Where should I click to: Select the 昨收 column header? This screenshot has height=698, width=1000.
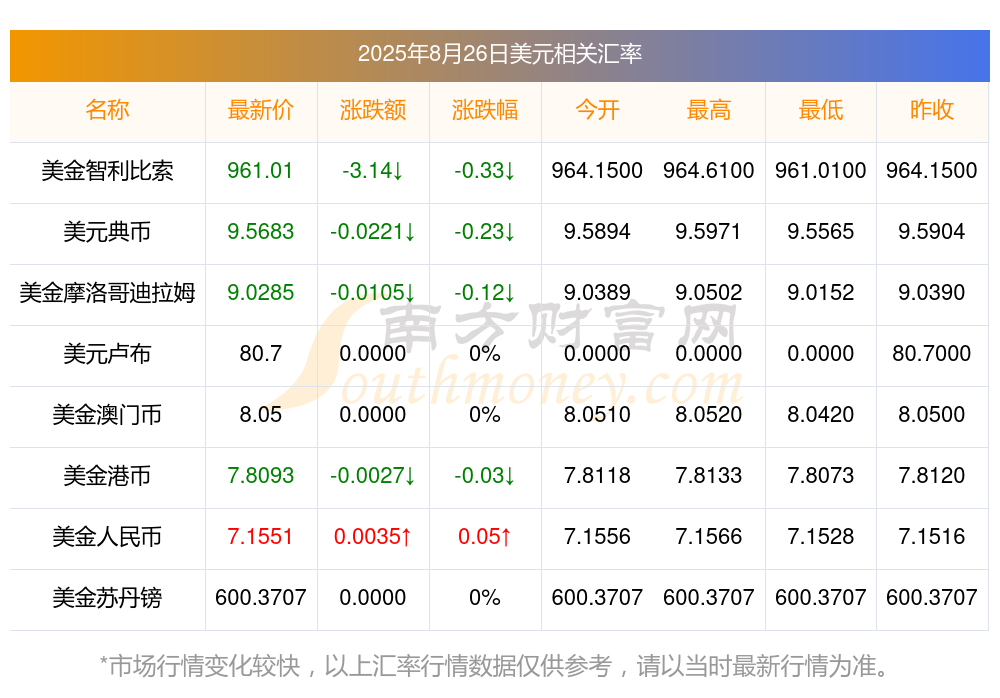(x=932, y=110)
